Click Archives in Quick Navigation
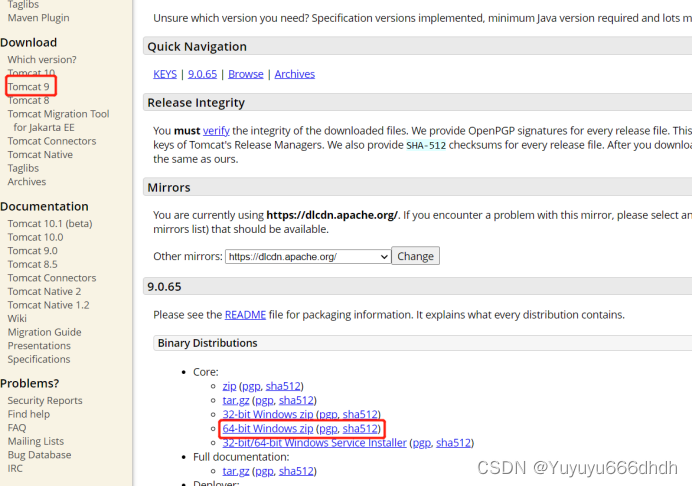The width and height of the screenshot is (692, 487). tap(295, 74)
